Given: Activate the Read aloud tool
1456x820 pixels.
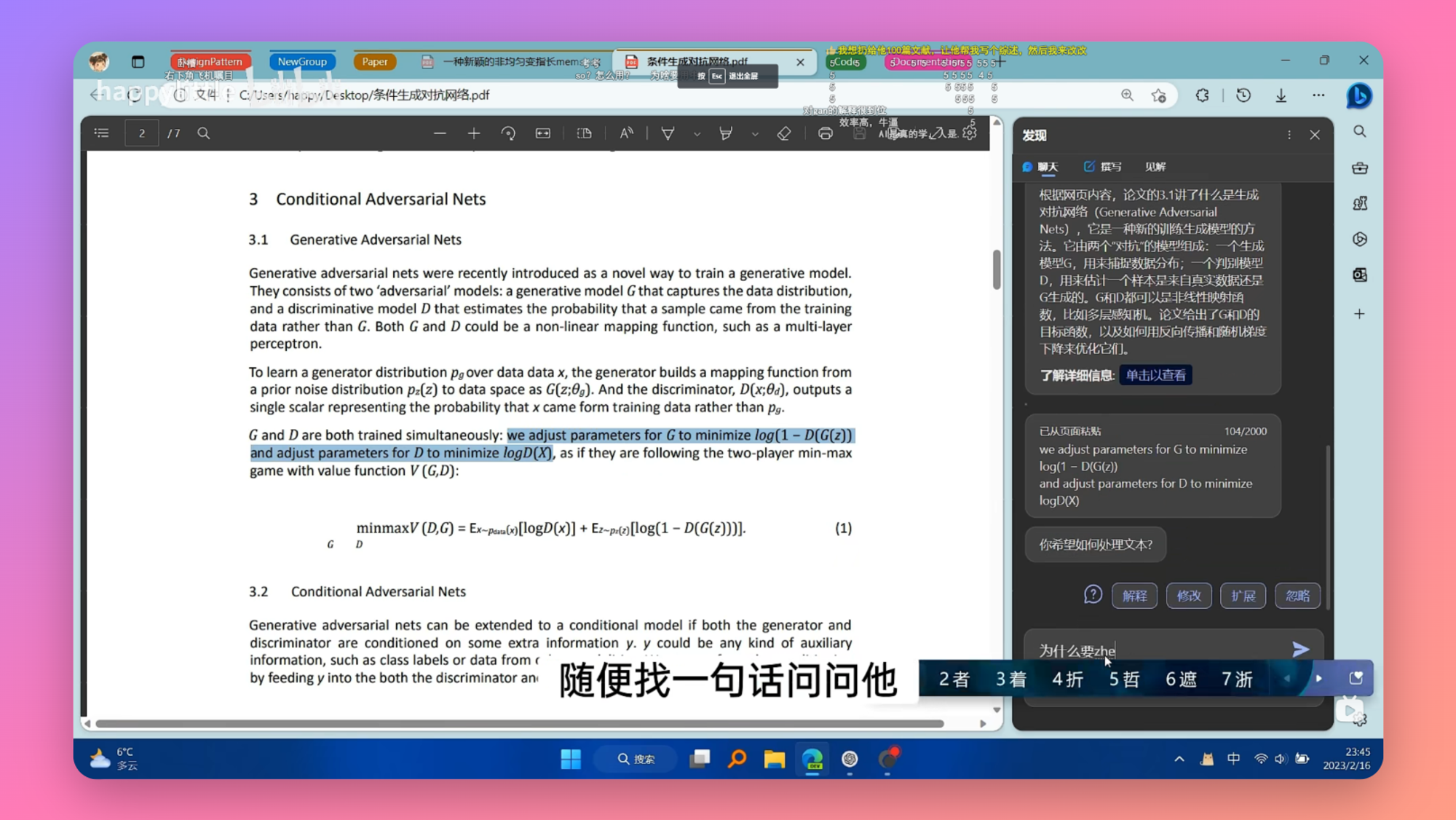Looking at the screenshot, I should [x=626, y=133].
